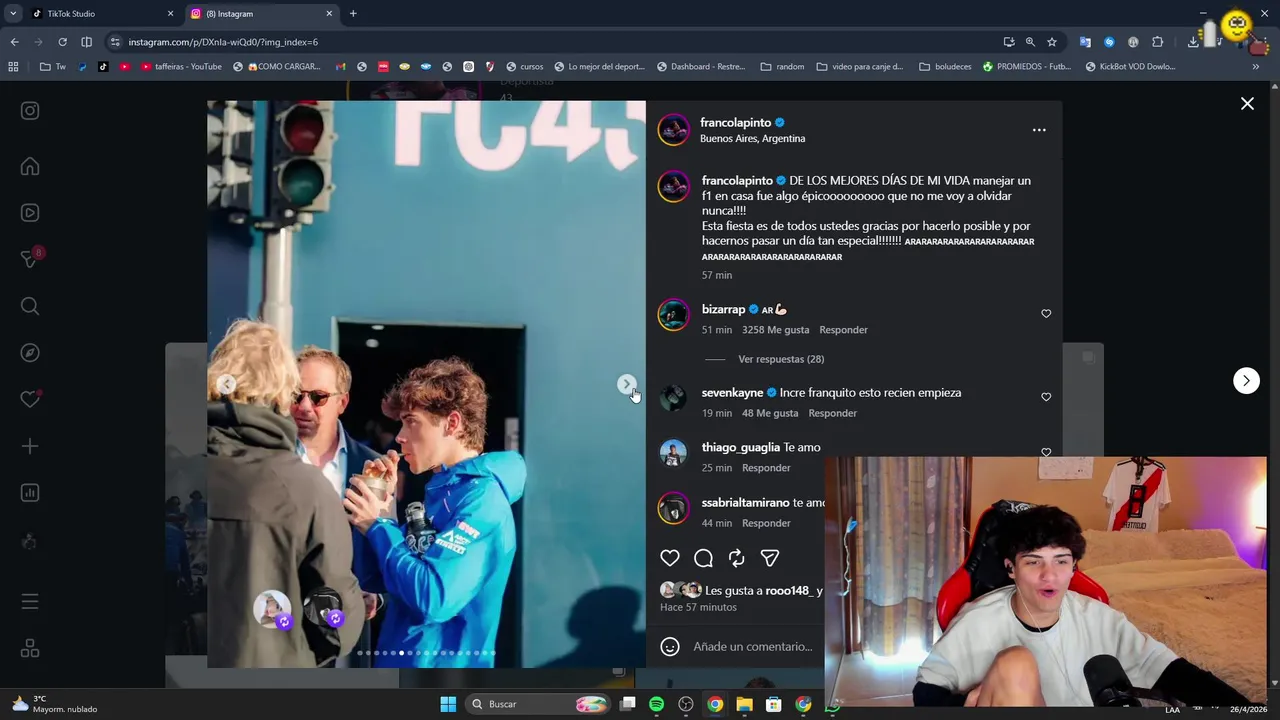Open the KickBot VOD Downloader bookmark
Screen dimensions: 1280x720
point(1130,67)
